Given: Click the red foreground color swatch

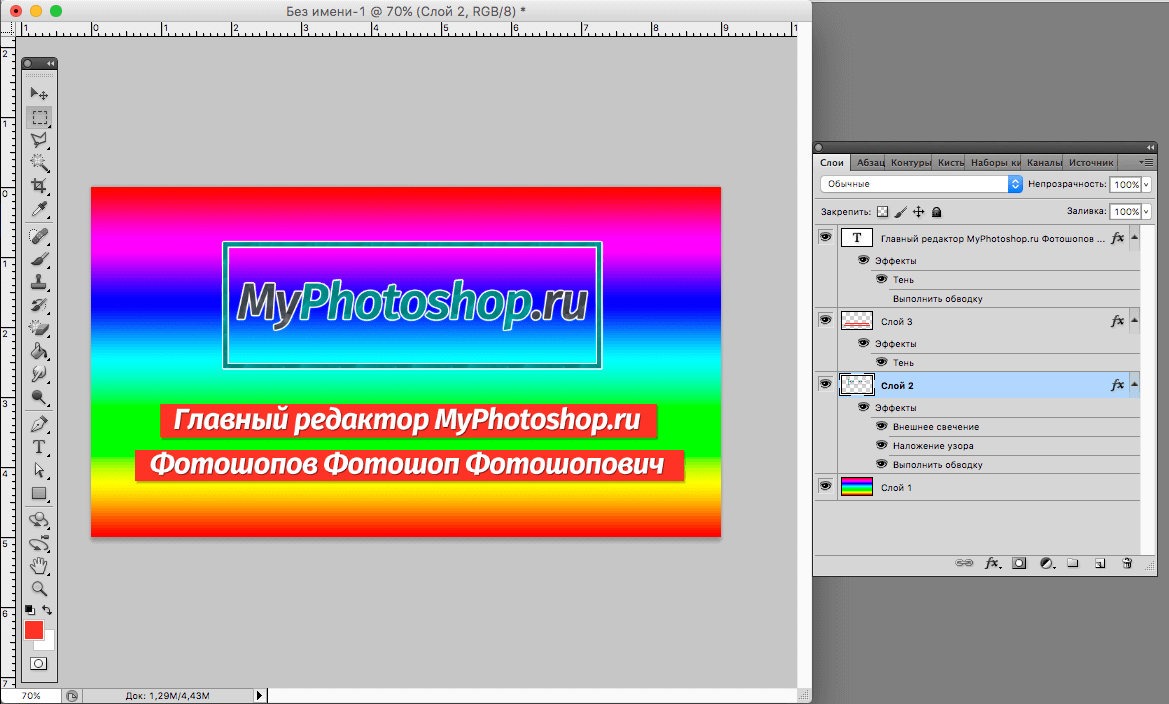Looking at the screenshot, I should [x=32, y=632].
